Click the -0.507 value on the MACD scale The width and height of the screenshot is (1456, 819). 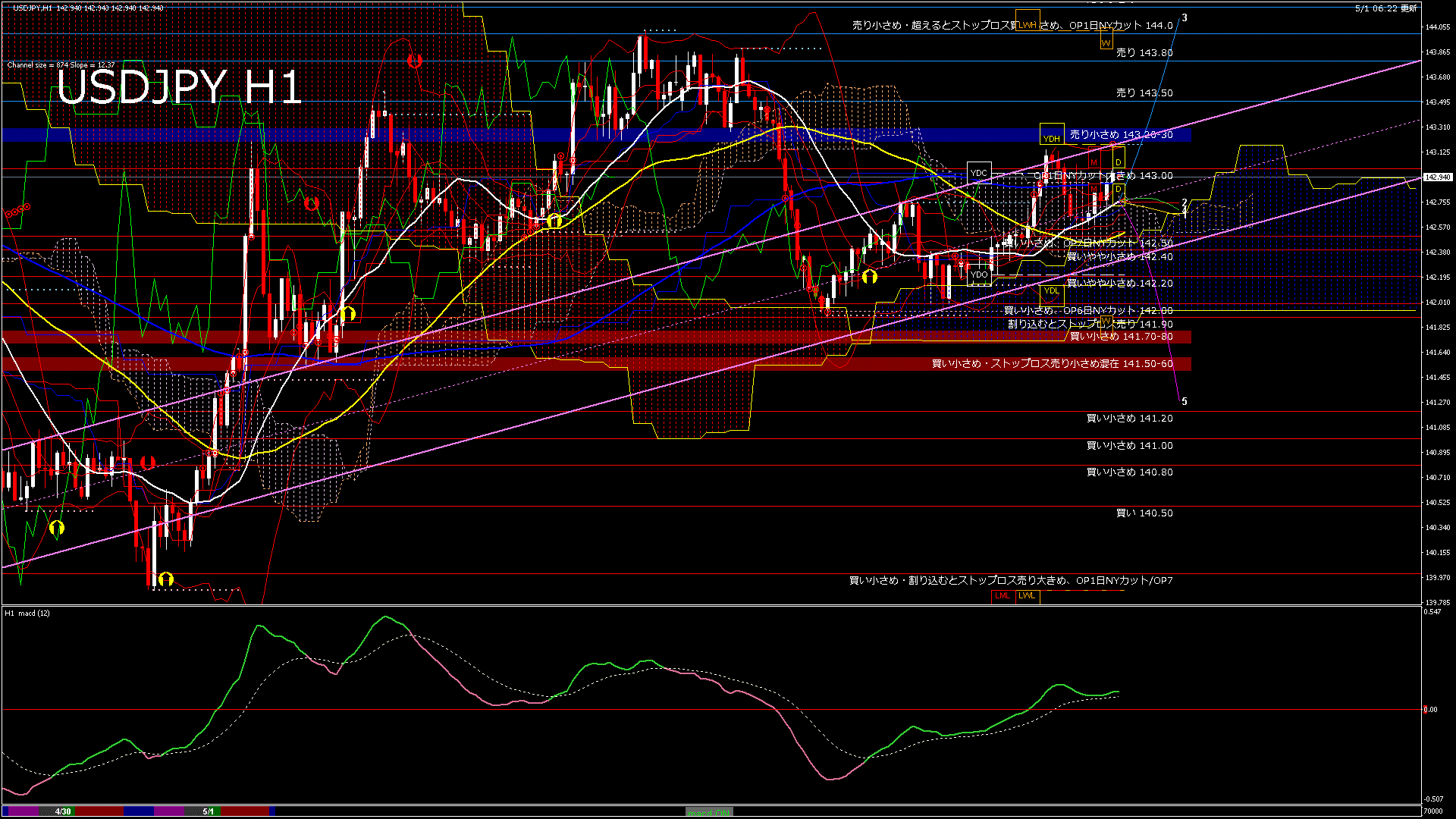(x=1433, y=799)
